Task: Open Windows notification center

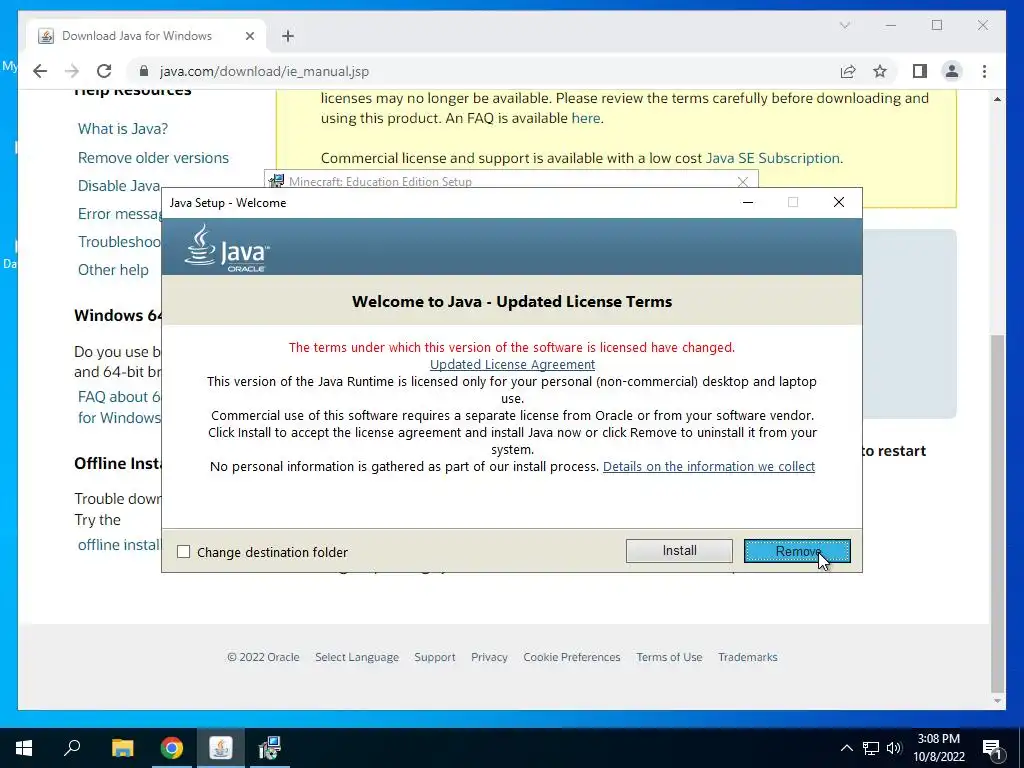Action: click(993, 748)
